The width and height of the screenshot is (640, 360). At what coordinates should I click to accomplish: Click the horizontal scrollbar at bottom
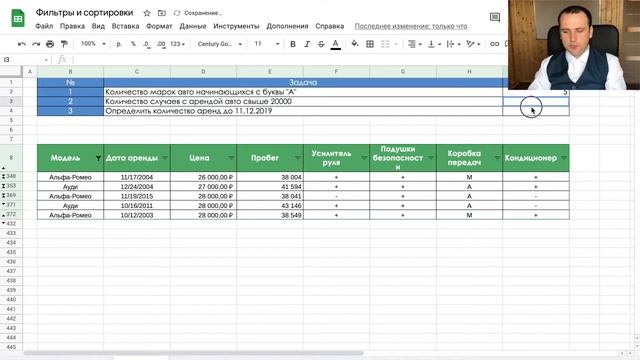point(193,353)
